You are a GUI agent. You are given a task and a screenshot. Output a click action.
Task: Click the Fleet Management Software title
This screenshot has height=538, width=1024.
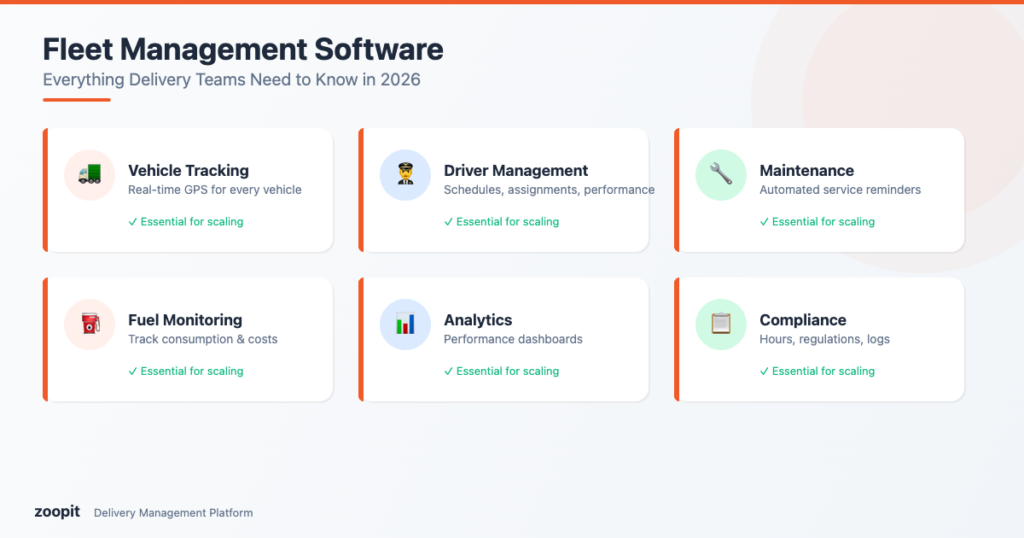click(243, 49)
